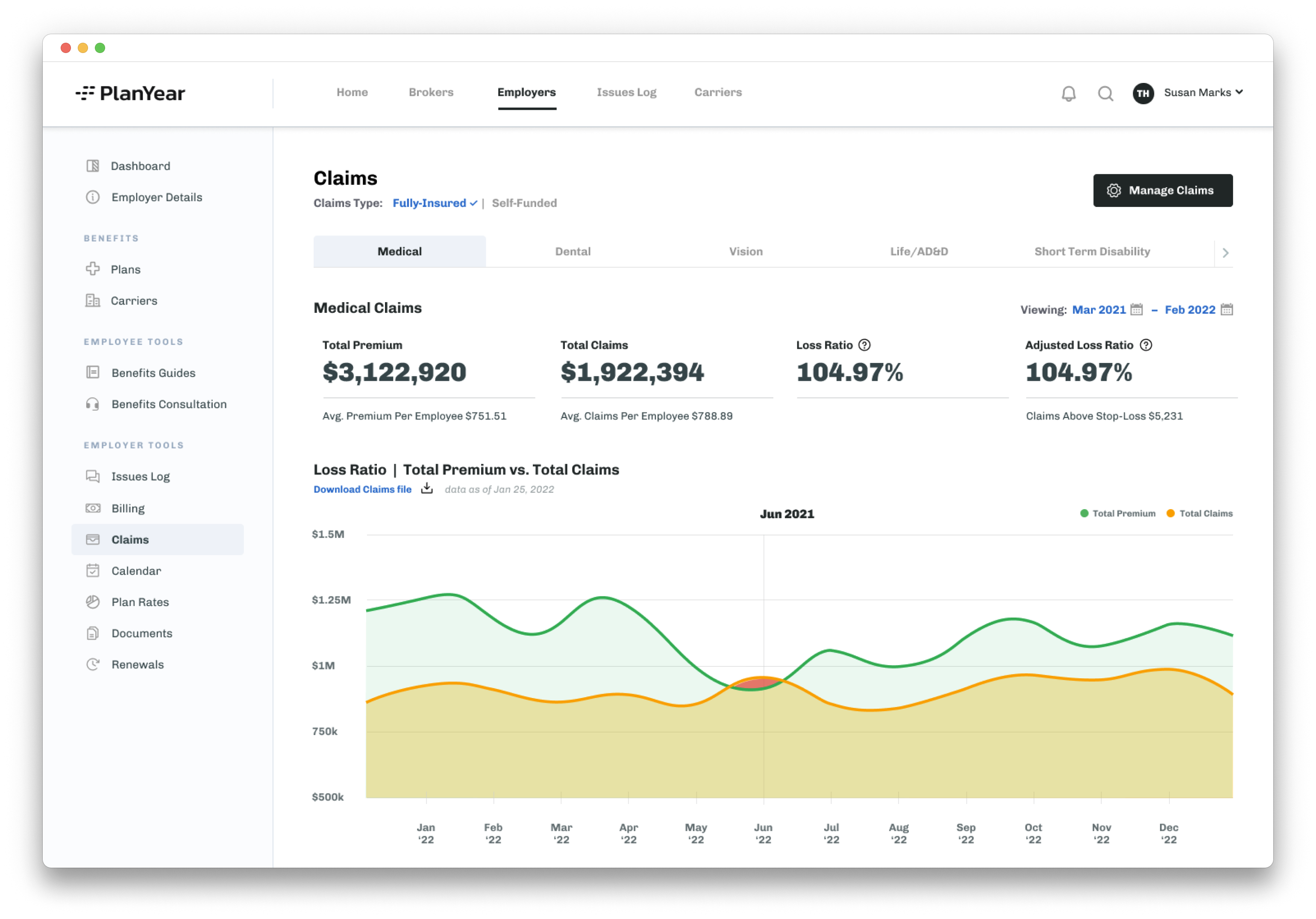The height and width of the screenshot is (919, 1316).
Task: Click the notification bell icon
Action: pos(1068,92)
